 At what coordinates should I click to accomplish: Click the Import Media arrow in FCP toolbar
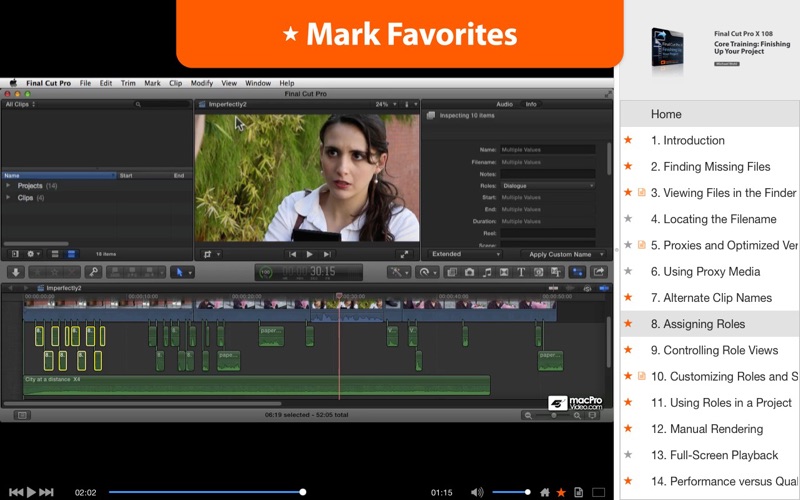[x=16, y=272]
